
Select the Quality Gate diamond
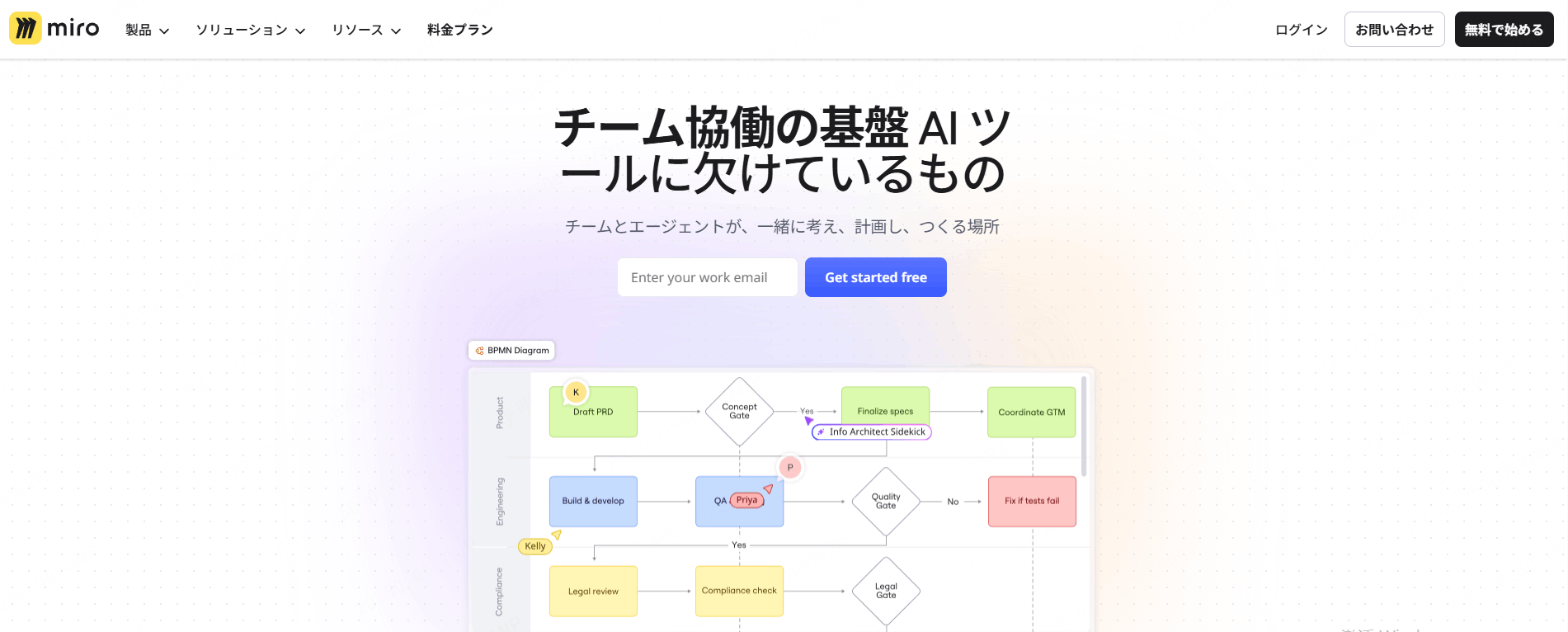pyautogui.click(x=886, y=502)
